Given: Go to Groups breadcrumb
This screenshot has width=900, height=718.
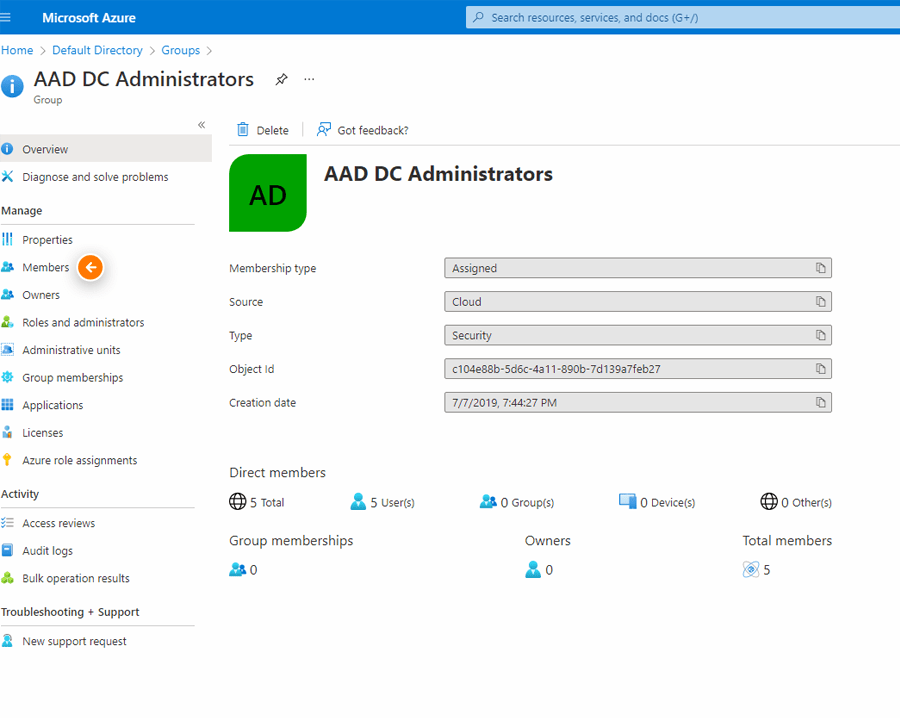Looking at the screenshot, I should coord(180,51).
